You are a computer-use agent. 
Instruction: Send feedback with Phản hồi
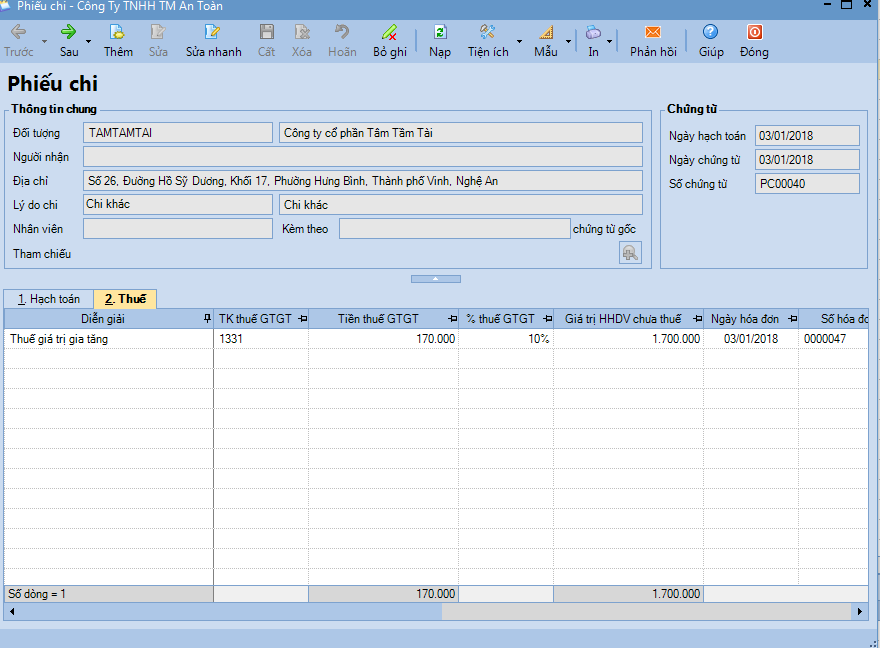click(x=653, y=41)
